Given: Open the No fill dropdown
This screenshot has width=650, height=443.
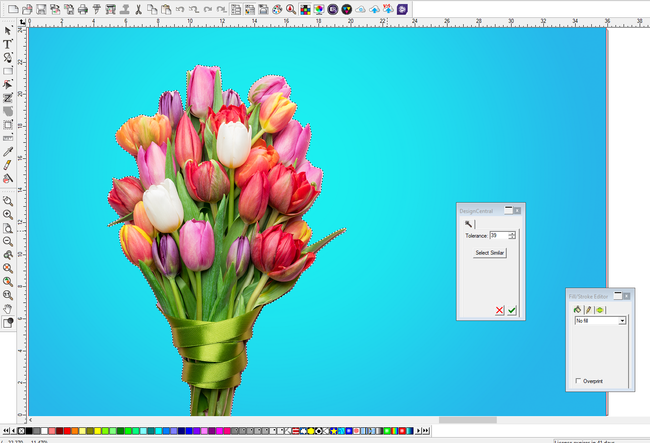Looking at the screenshot, I should click(x=621, y=321).
